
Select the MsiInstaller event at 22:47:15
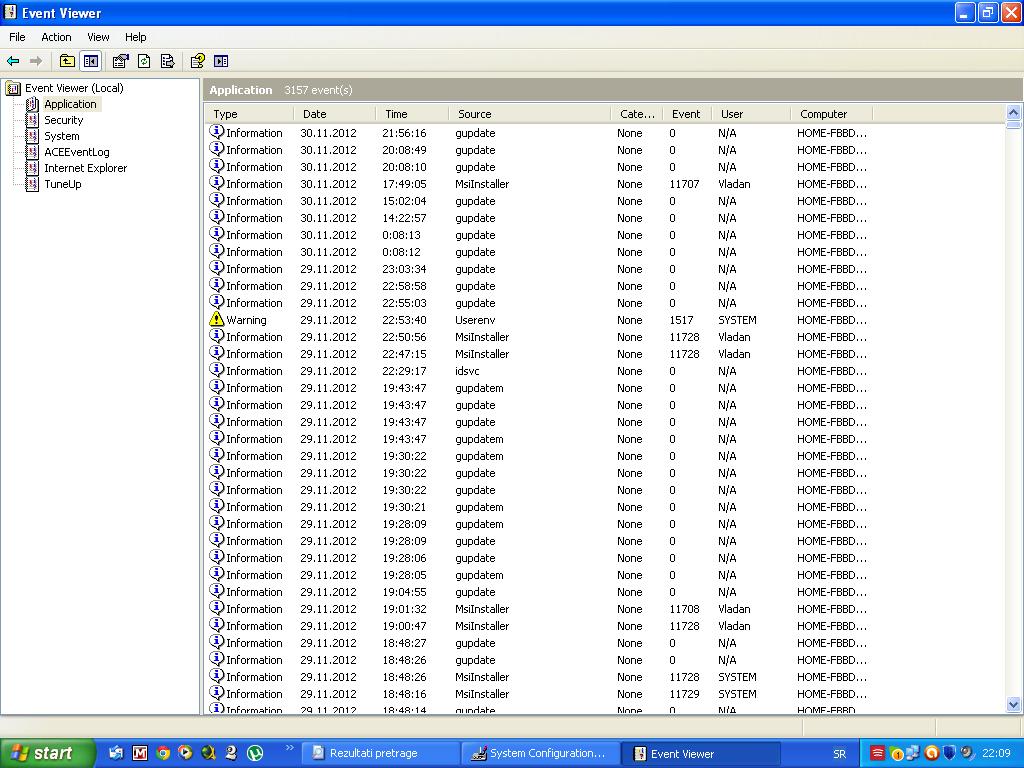[x=539, y=354]
